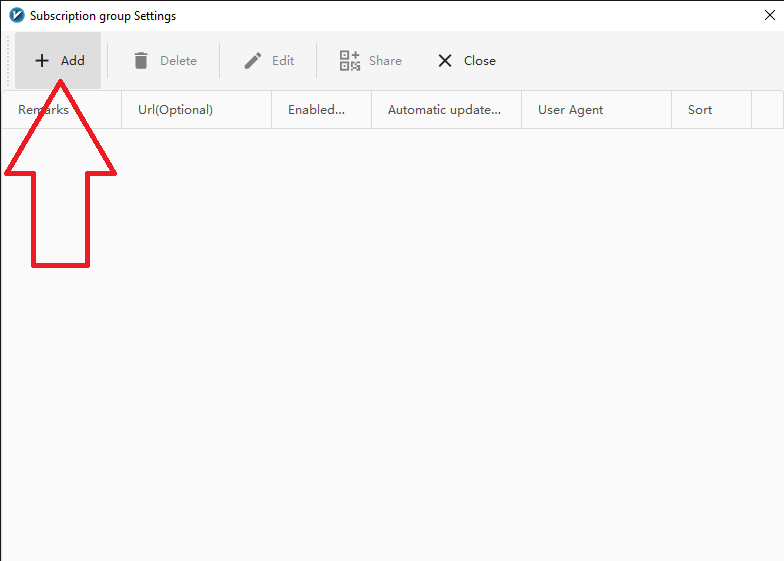Click the plus icon on the Add button

click(42, 61)
